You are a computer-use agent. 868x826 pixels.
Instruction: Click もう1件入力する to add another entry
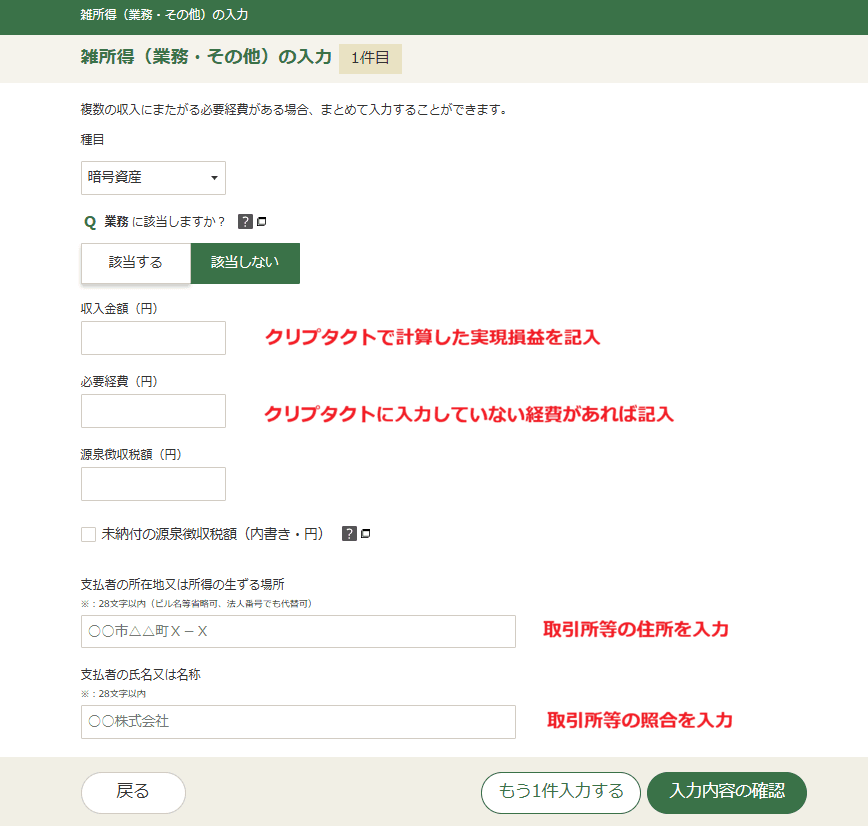coord(560,792)
